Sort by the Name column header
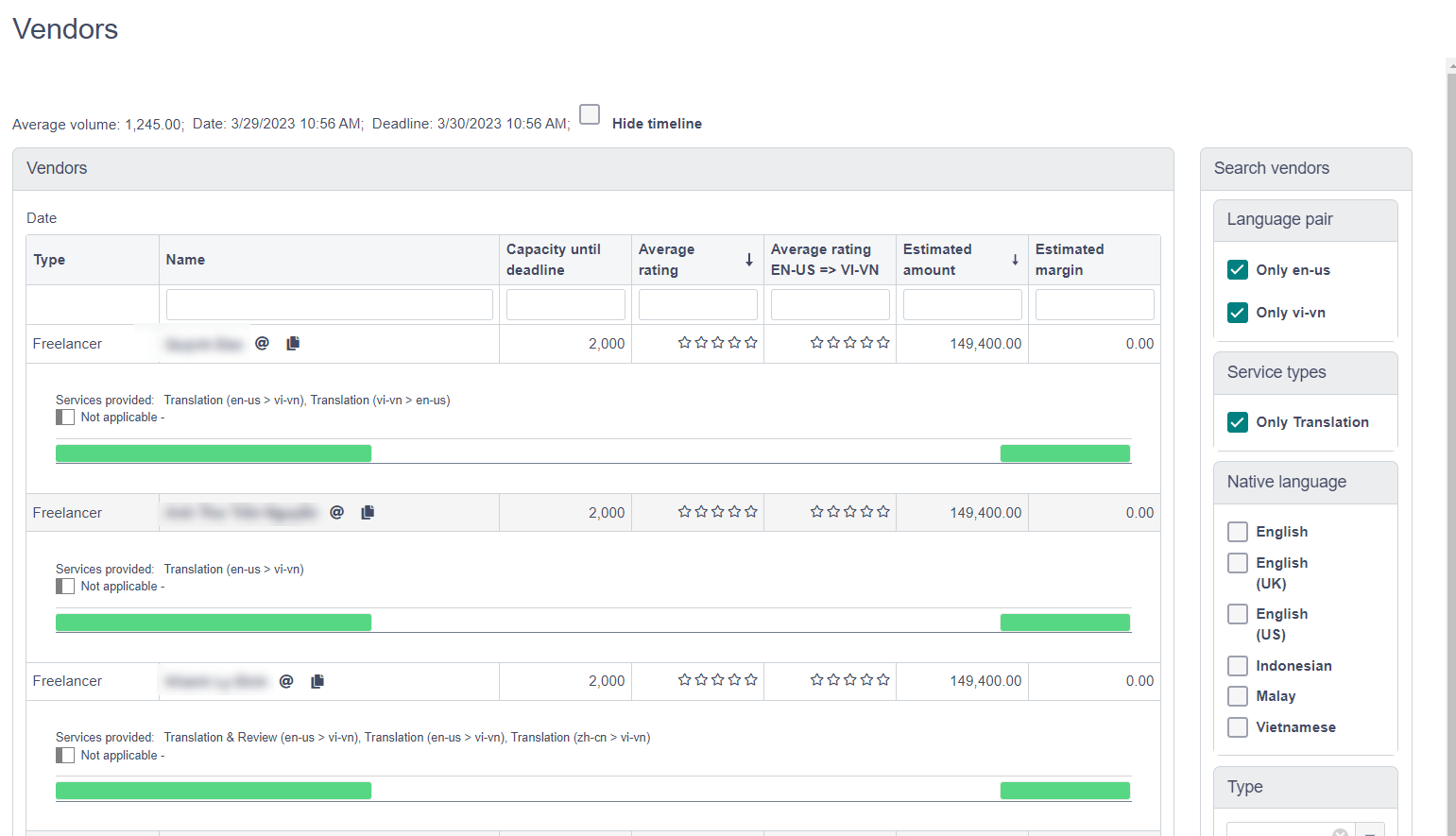The height and width of the screenshot is (836, 1456). pos(329,260)
